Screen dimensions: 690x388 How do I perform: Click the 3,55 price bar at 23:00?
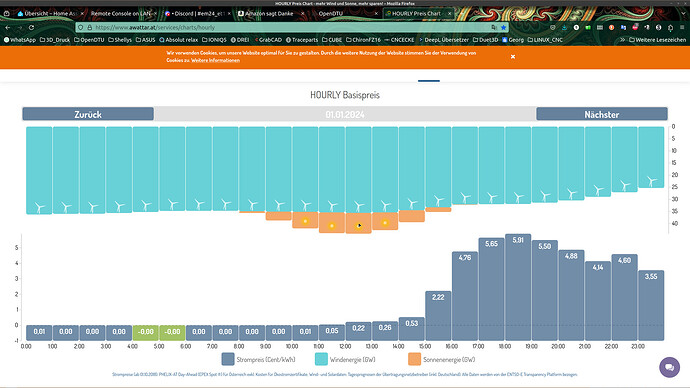coord(651,305)
